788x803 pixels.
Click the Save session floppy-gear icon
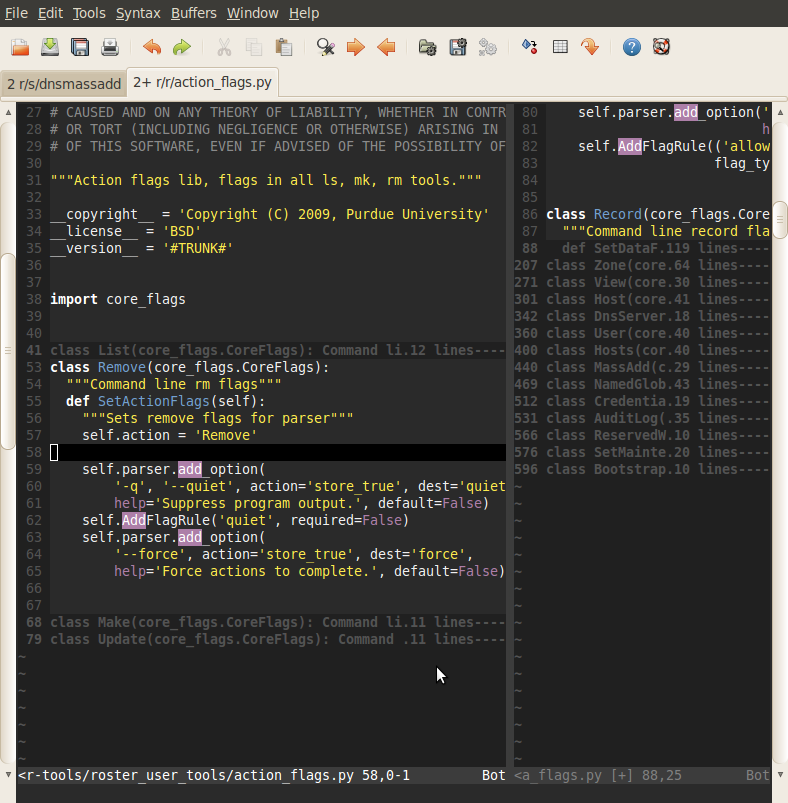point(458,47)
